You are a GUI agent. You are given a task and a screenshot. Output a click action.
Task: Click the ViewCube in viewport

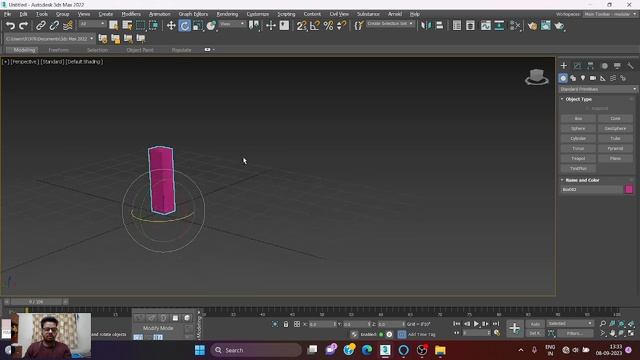coord(536,77)
